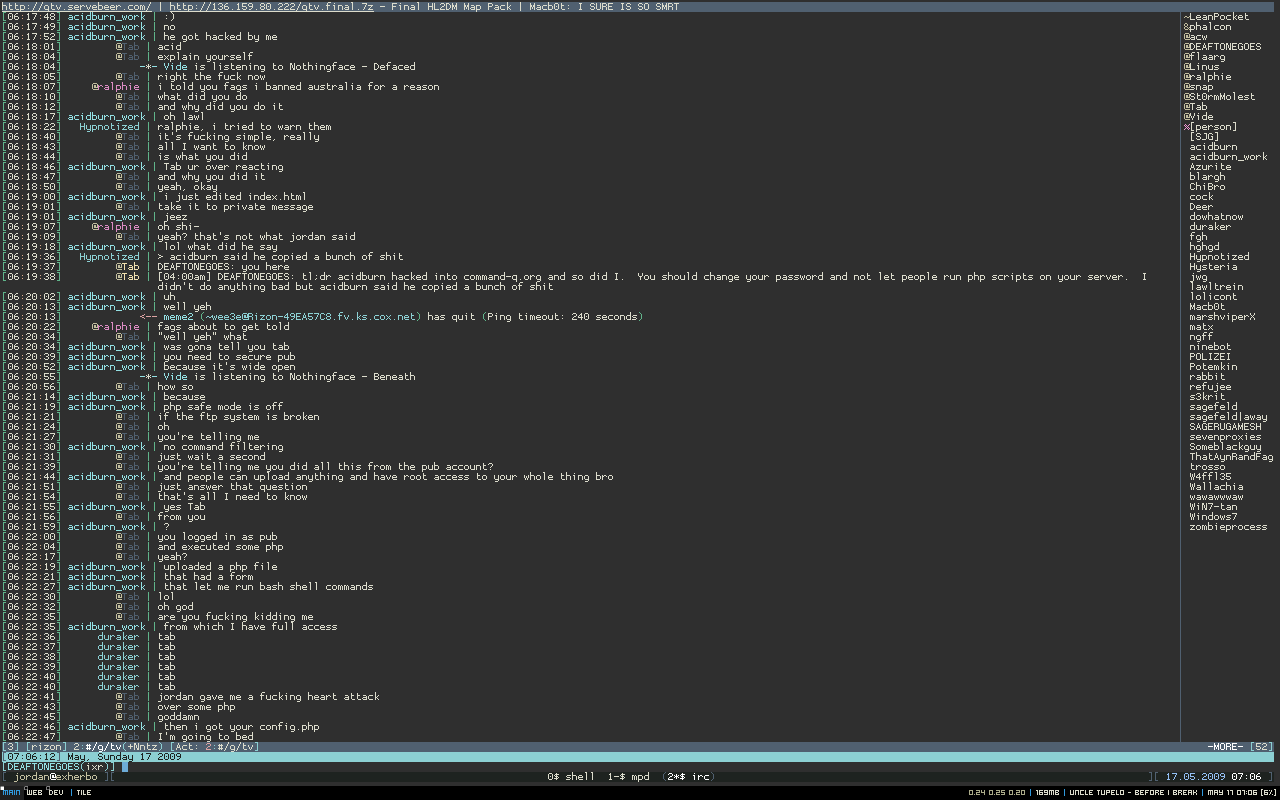1280x800 pixels.
Task: Select @acw in the nick list
Action: click(x=1195, y=37)
